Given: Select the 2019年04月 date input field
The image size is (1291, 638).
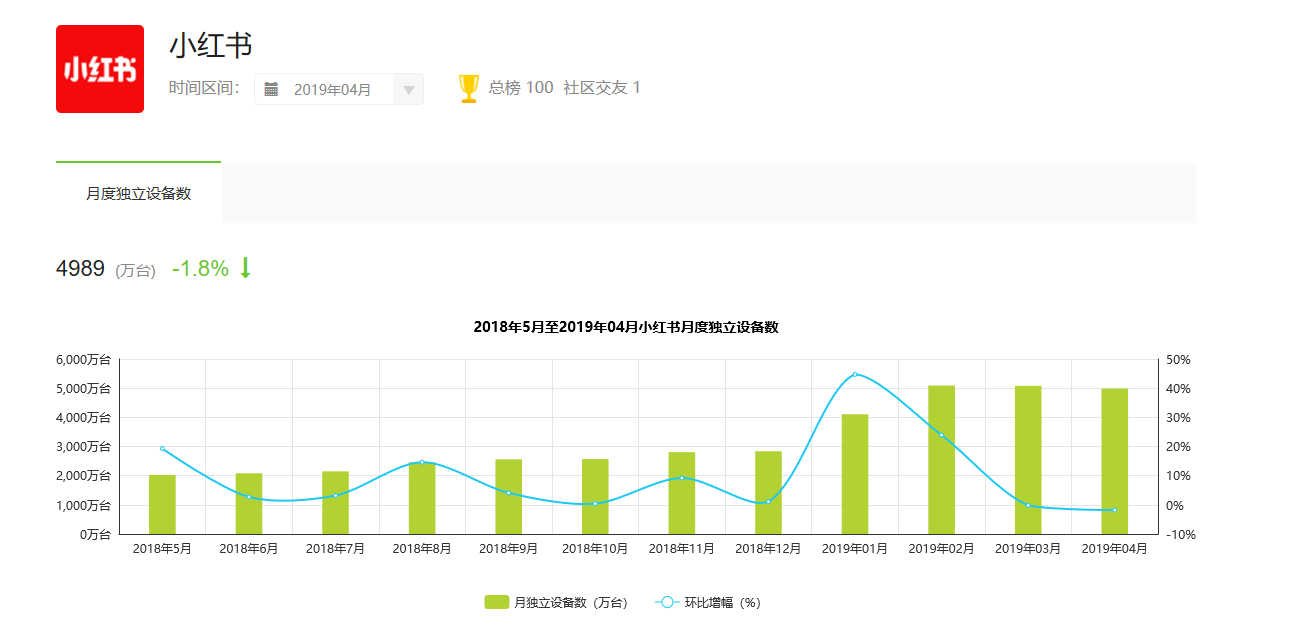Looking at the screenshot, I should click(332, 90).
